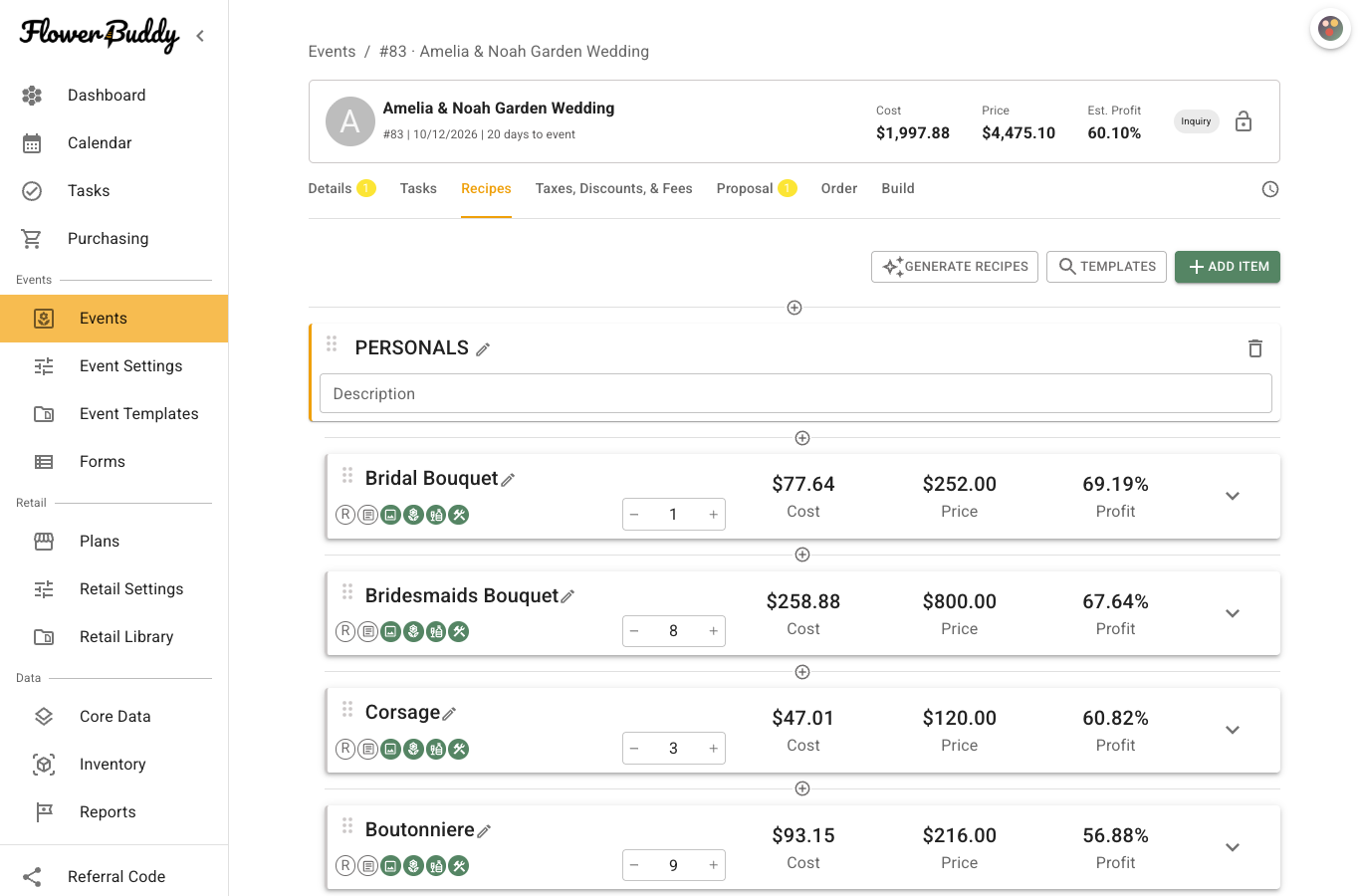
Task: Open the event history clock icon
Action: 1270,189
